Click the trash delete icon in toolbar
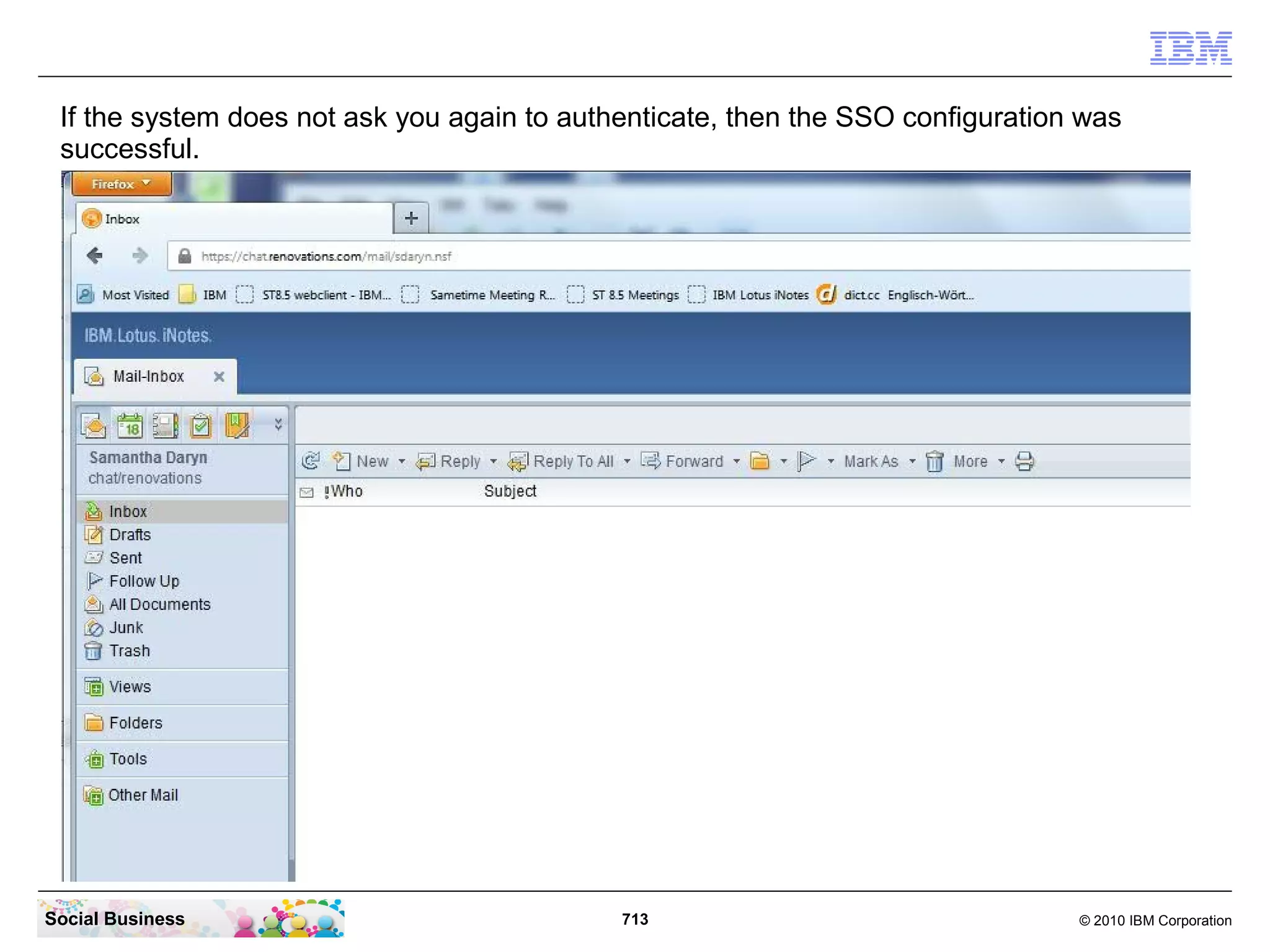Image resolution: width=1270 pixels, height=952 pixels. pyautogui.click(x=935, y=461)
